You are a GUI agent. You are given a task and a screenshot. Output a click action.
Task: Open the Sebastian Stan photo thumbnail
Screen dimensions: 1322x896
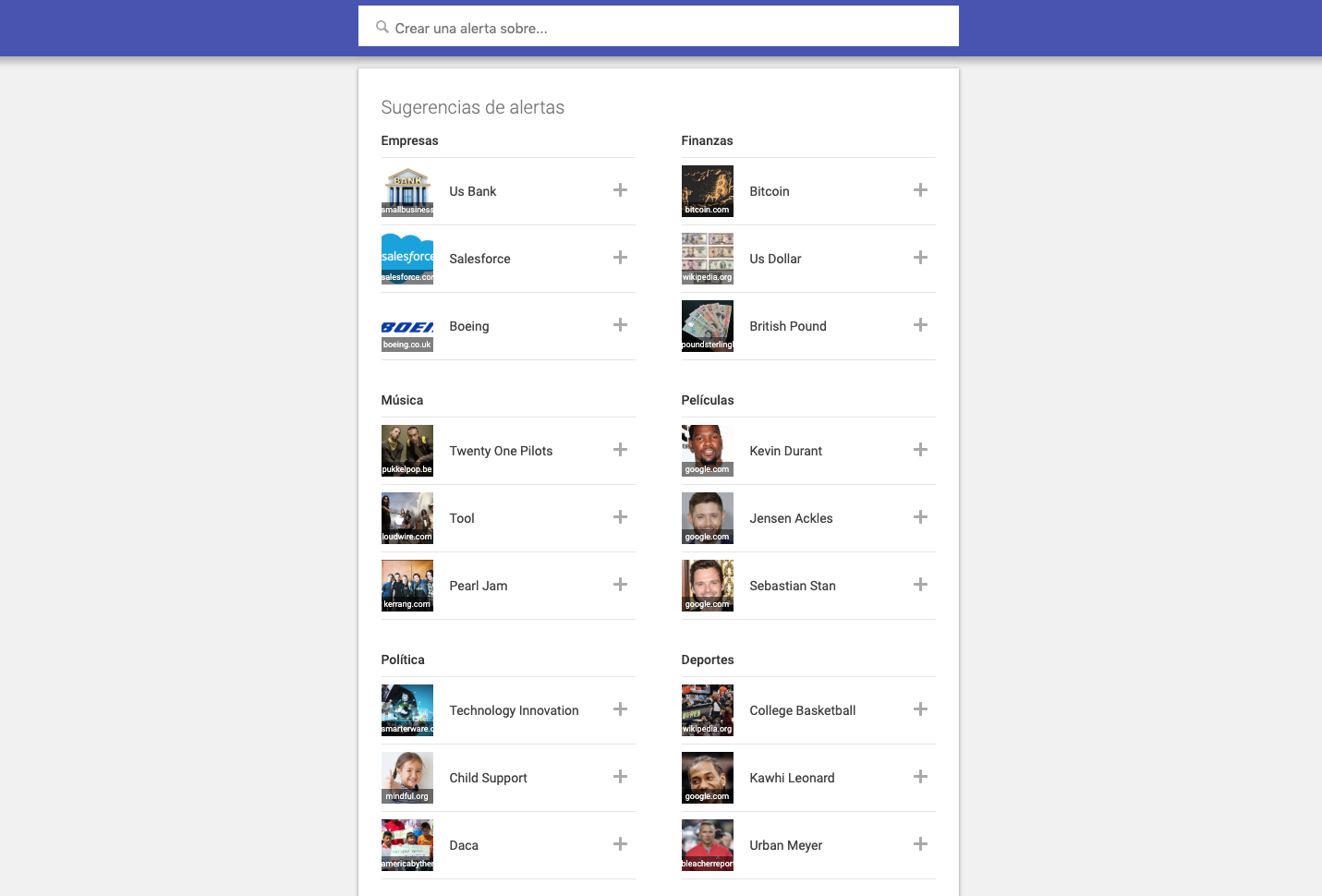click(708, 586)
